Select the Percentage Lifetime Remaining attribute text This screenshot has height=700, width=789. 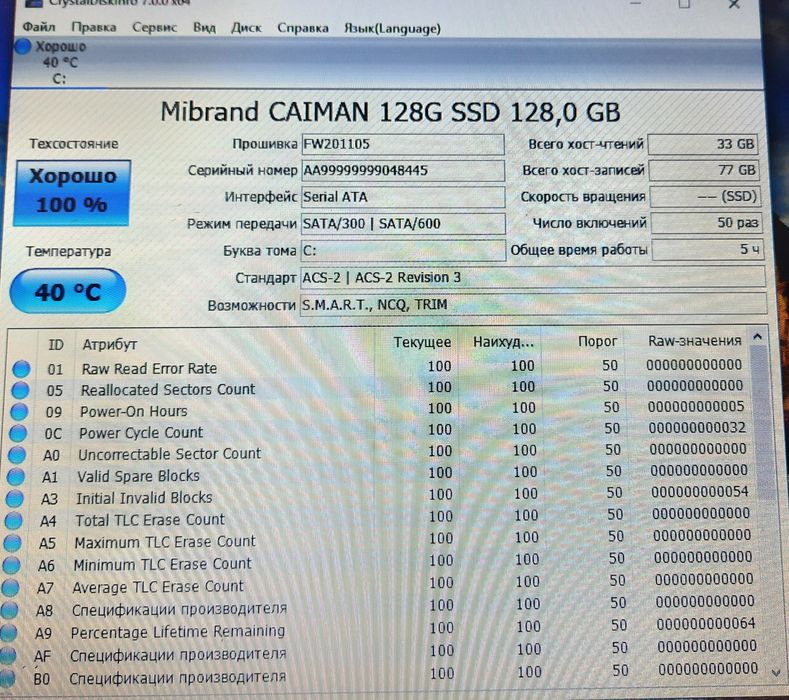(x=178, y=632)
